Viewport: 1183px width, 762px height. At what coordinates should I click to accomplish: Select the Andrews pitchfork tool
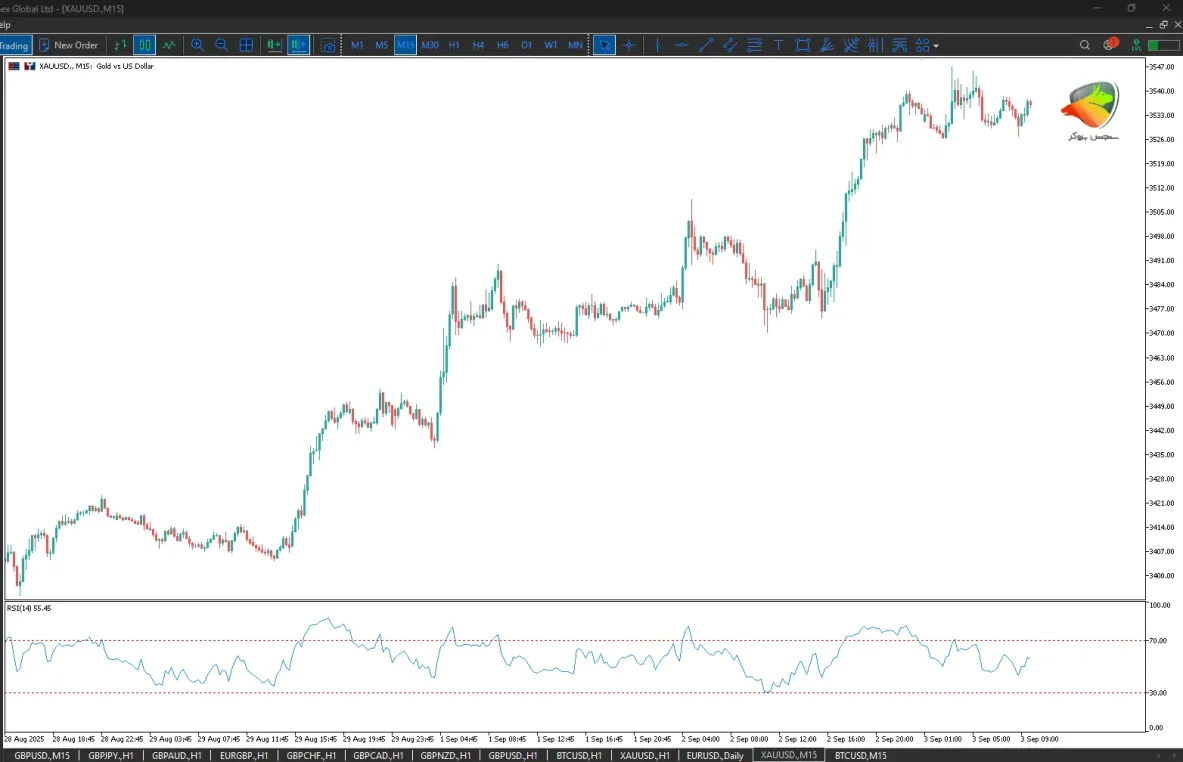[x=899, y=45]
